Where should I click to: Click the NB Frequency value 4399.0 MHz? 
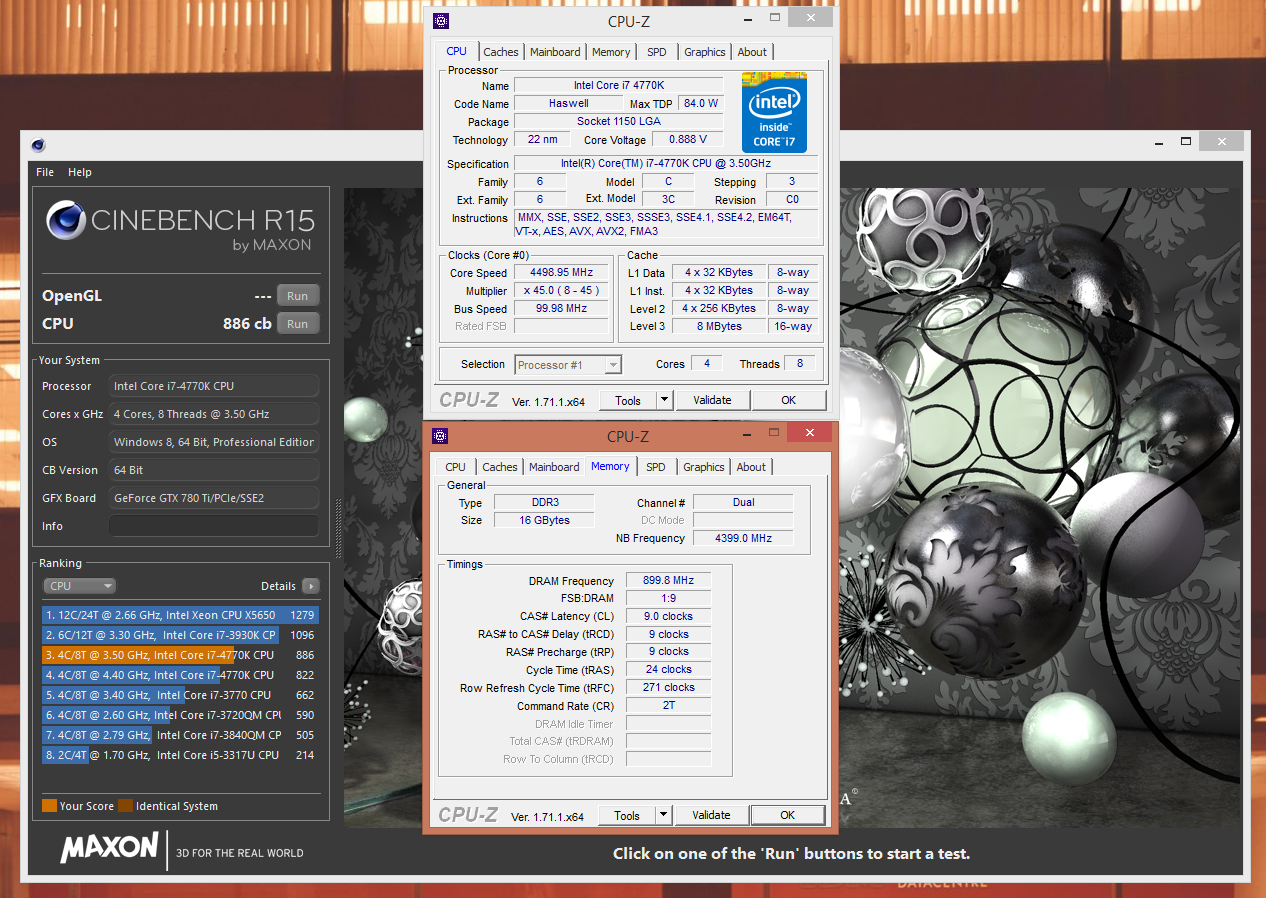click(x=743, y=538)
